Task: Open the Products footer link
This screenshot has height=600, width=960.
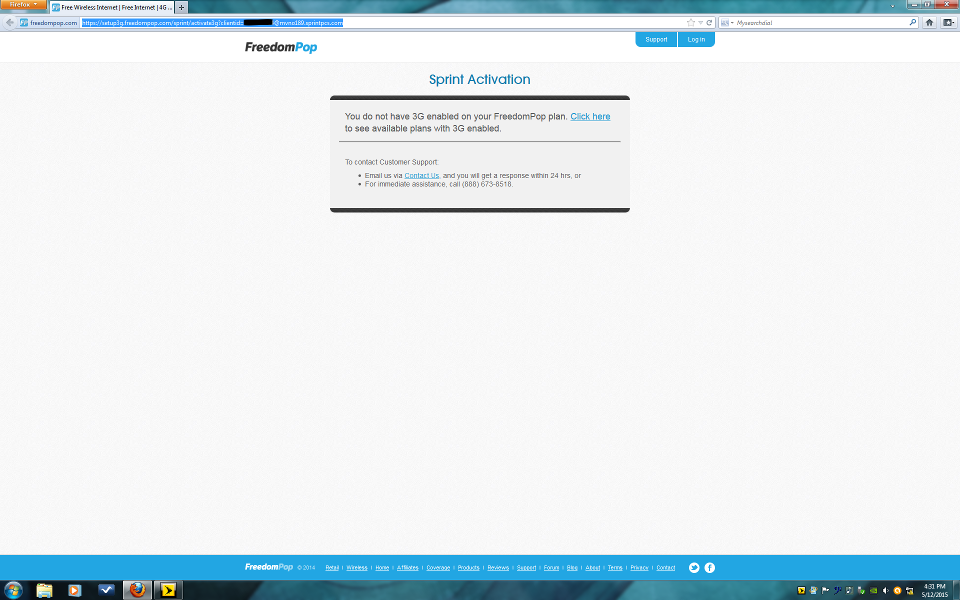Action: (x=468, y=568)
